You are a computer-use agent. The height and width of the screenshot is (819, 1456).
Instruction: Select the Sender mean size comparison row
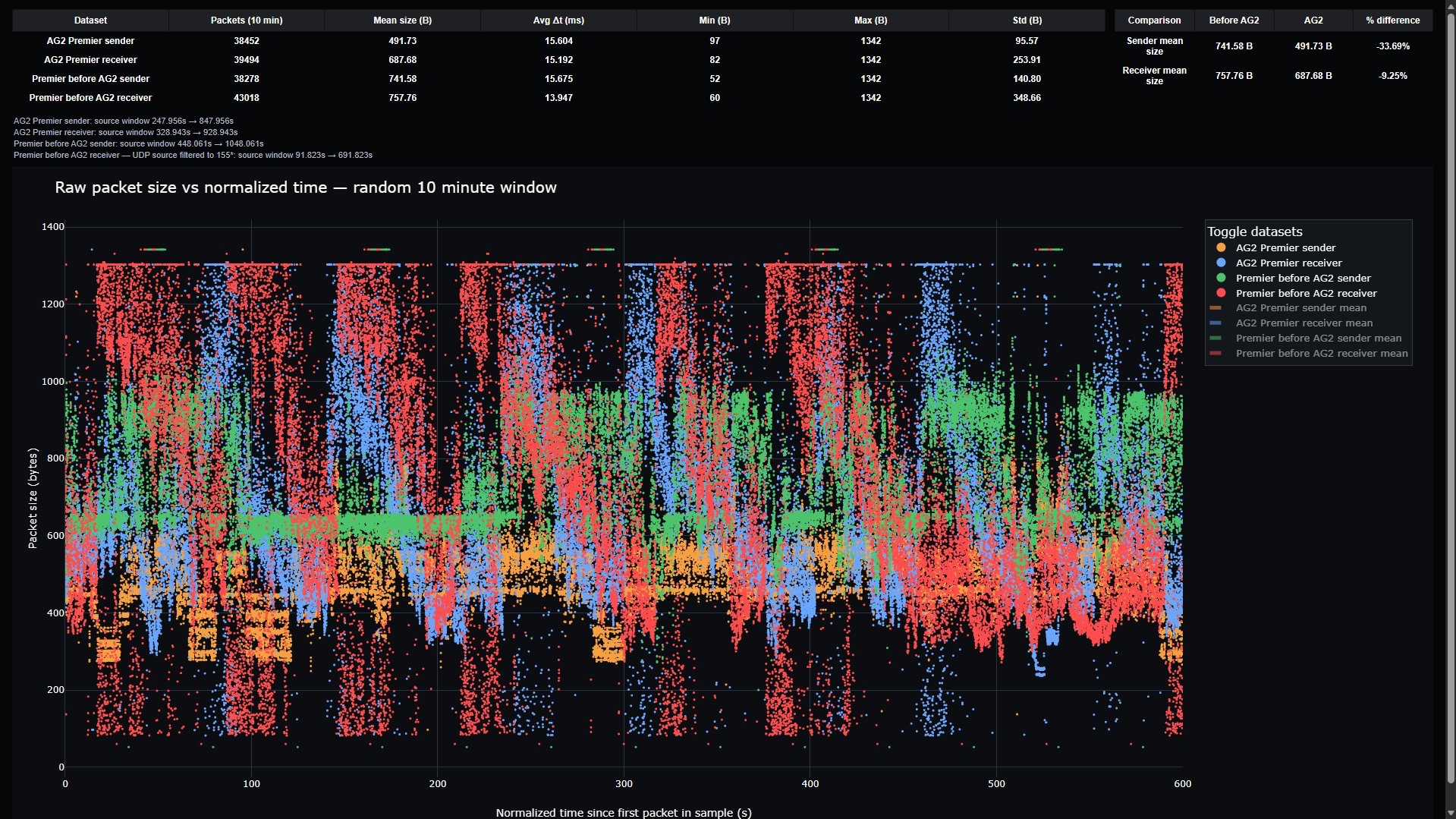(1154, 46)
